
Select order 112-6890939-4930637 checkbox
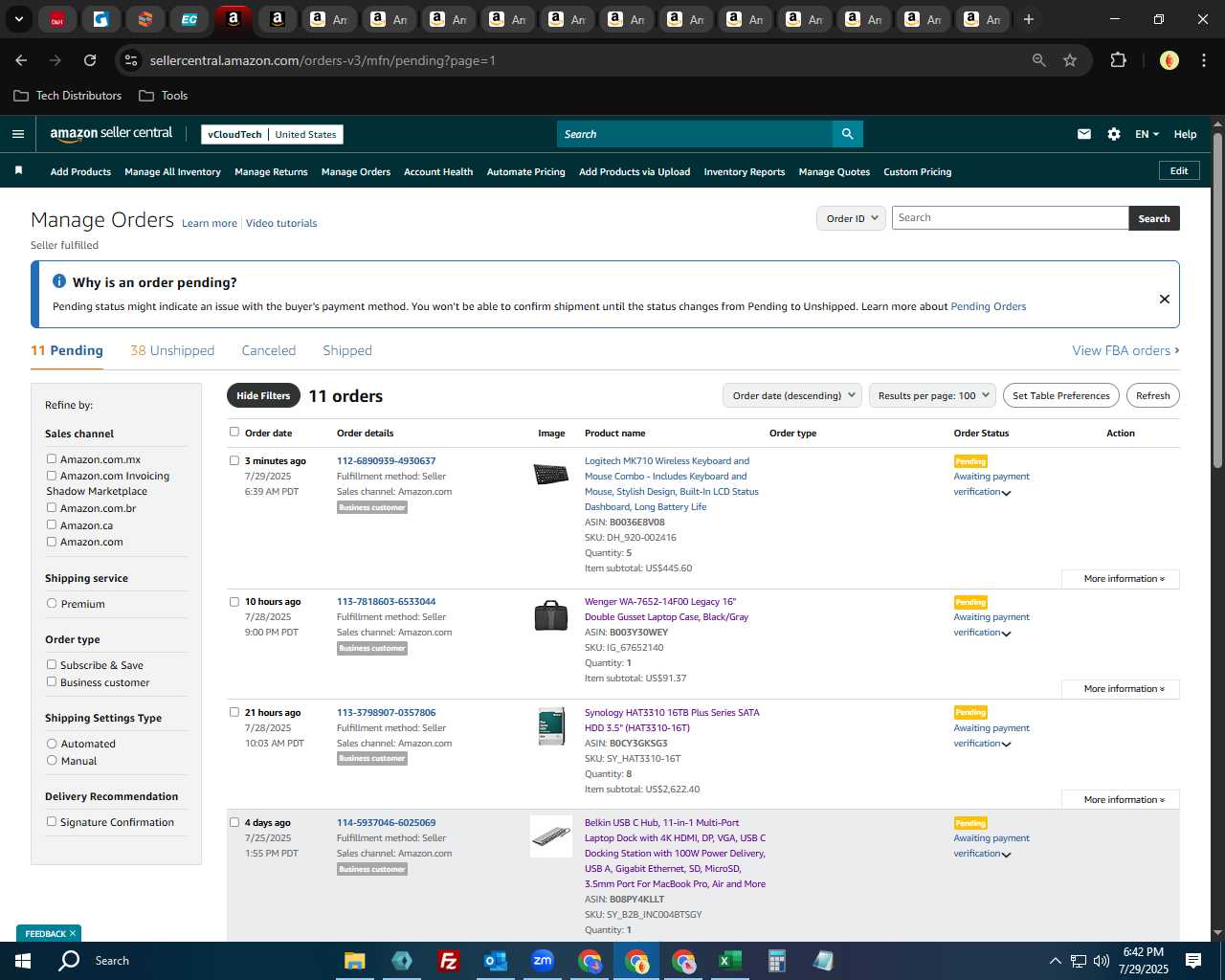tap(234, 460)
